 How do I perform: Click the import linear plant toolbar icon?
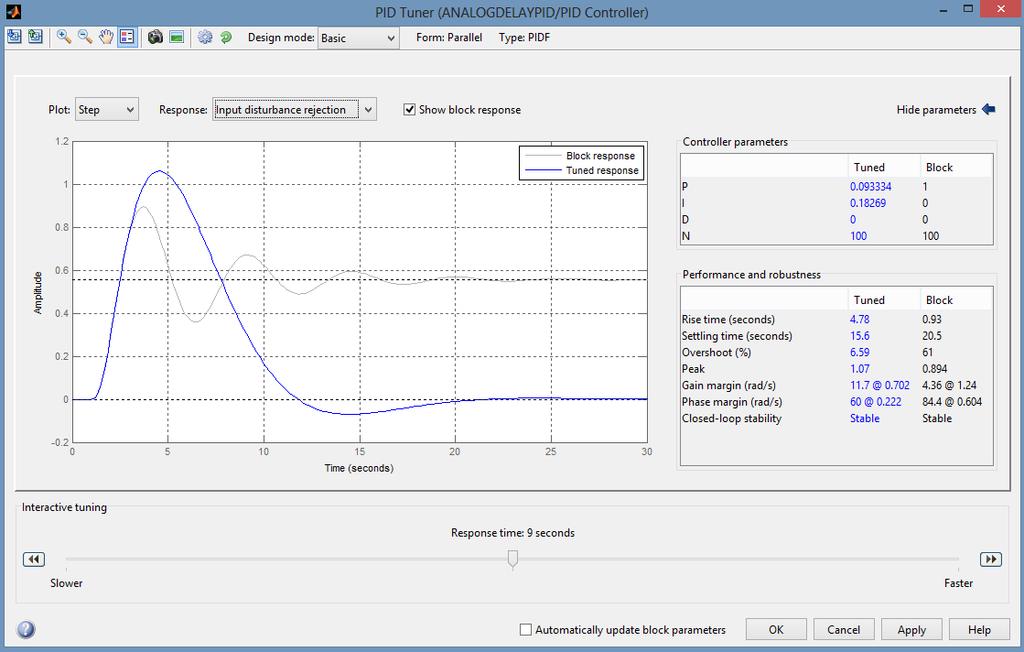[x=14, y=37]
